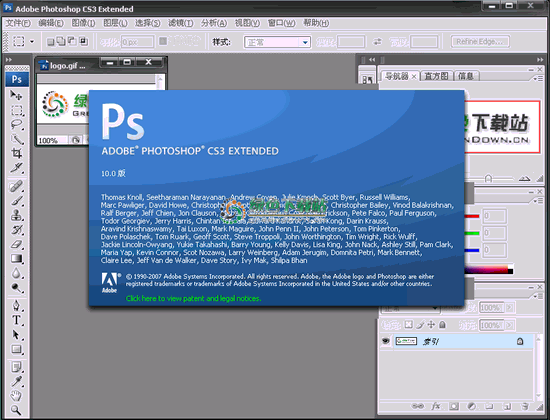Choose Subtract from selection mode
This screenshot has height=420, width=550.
point(72,41)
